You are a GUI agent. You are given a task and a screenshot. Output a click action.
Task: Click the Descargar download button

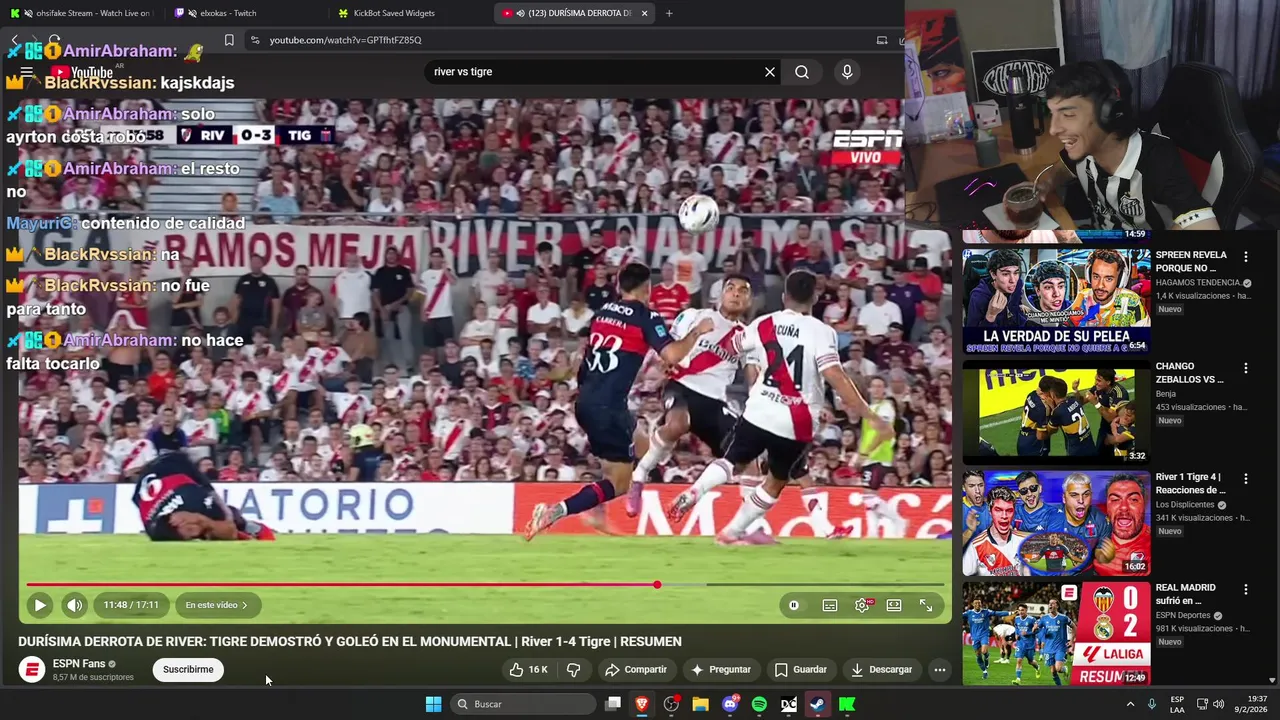pos(881,669)
